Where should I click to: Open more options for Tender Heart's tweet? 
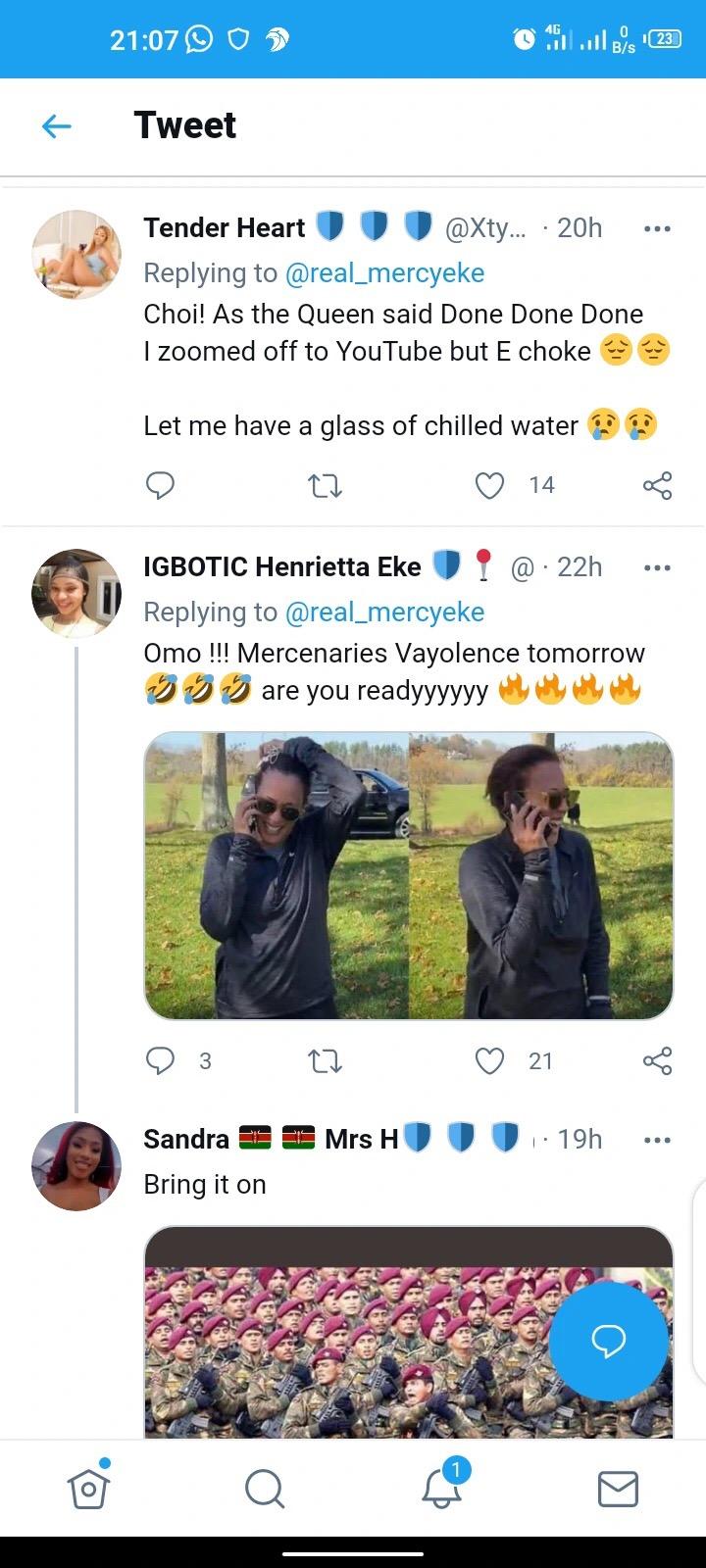click(x=657, y=228)
